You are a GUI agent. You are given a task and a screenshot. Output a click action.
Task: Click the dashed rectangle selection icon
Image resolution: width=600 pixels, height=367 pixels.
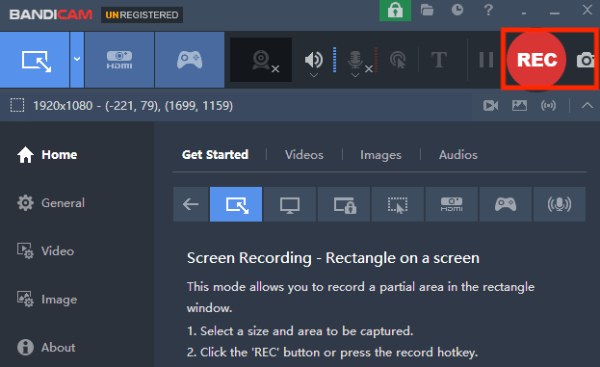pyautogui.click(x=17, y=105)
